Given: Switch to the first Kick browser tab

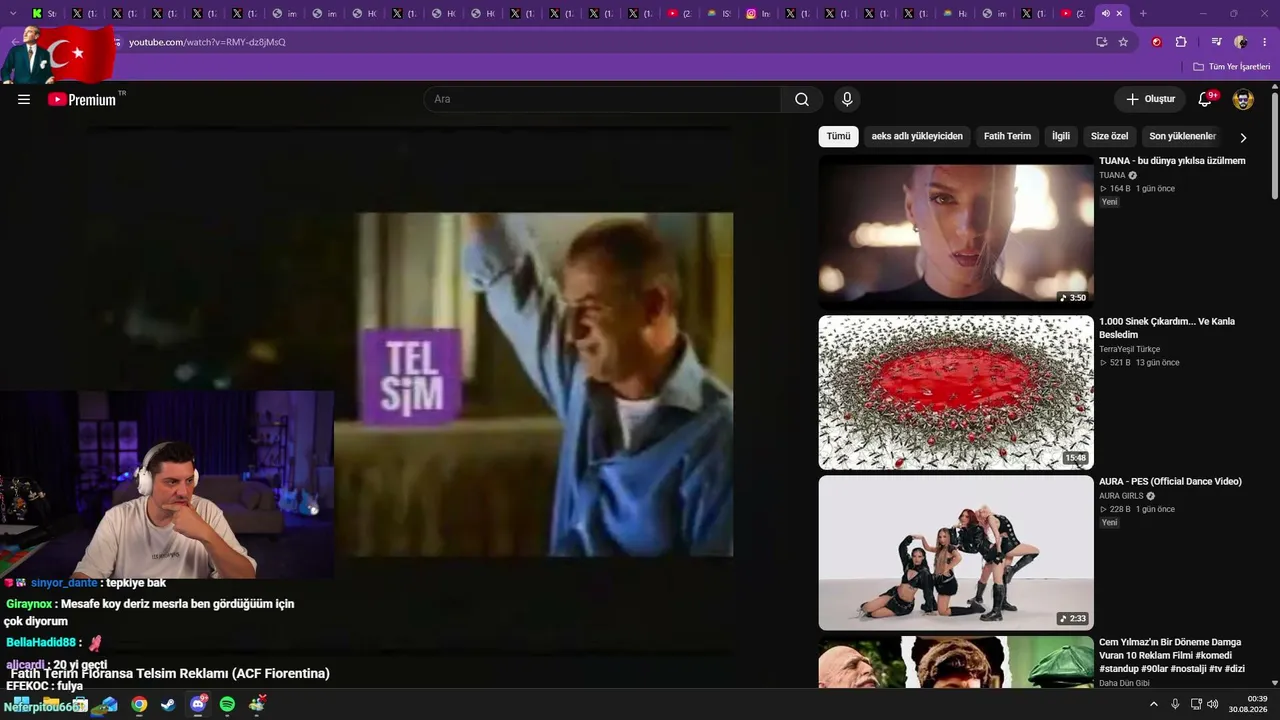Looking at the screenshot, I should [x=44, y=14].
